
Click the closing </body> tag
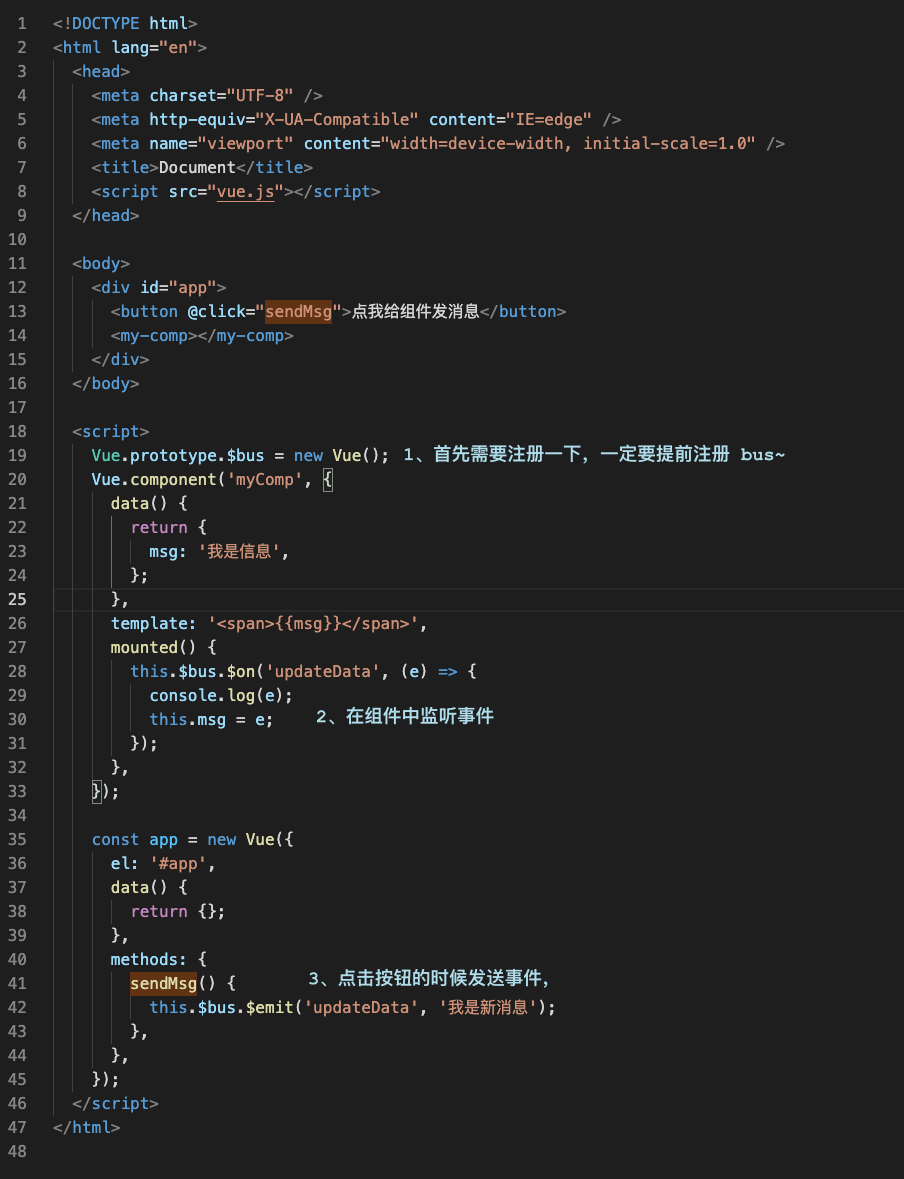click(105, 384)
